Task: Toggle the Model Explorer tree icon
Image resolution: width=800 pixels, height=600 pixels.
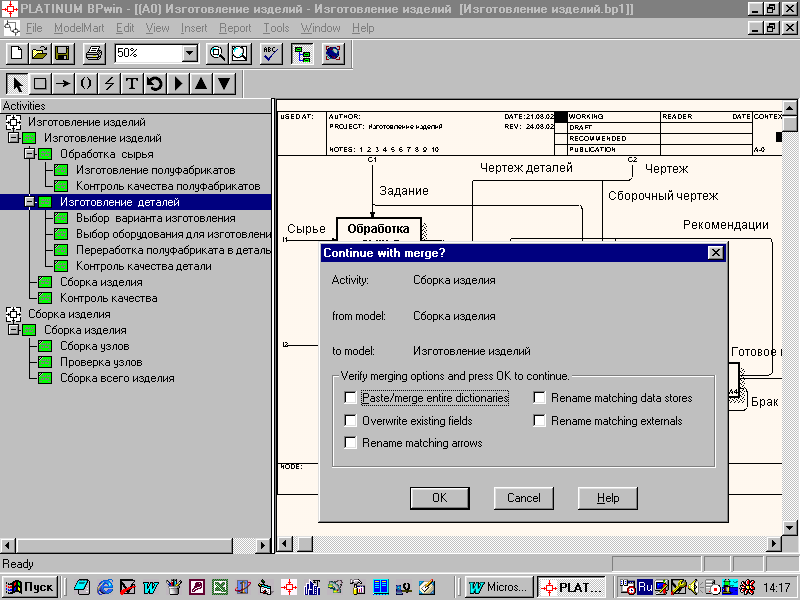Action: 302,54
